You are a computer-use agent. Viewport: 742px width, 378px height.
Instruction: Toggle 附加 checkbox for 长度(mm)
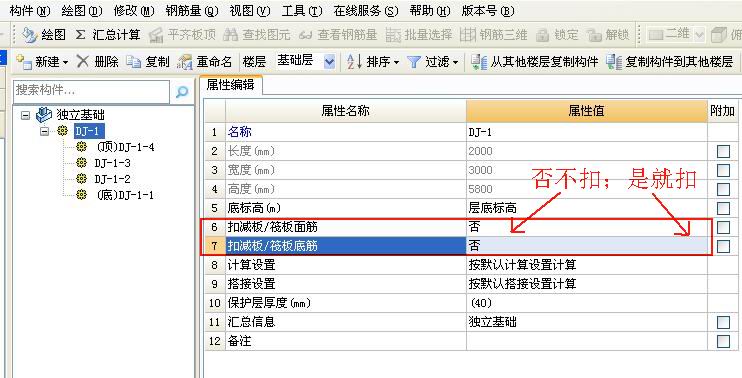pyautogui.click(x=723, y=151)
